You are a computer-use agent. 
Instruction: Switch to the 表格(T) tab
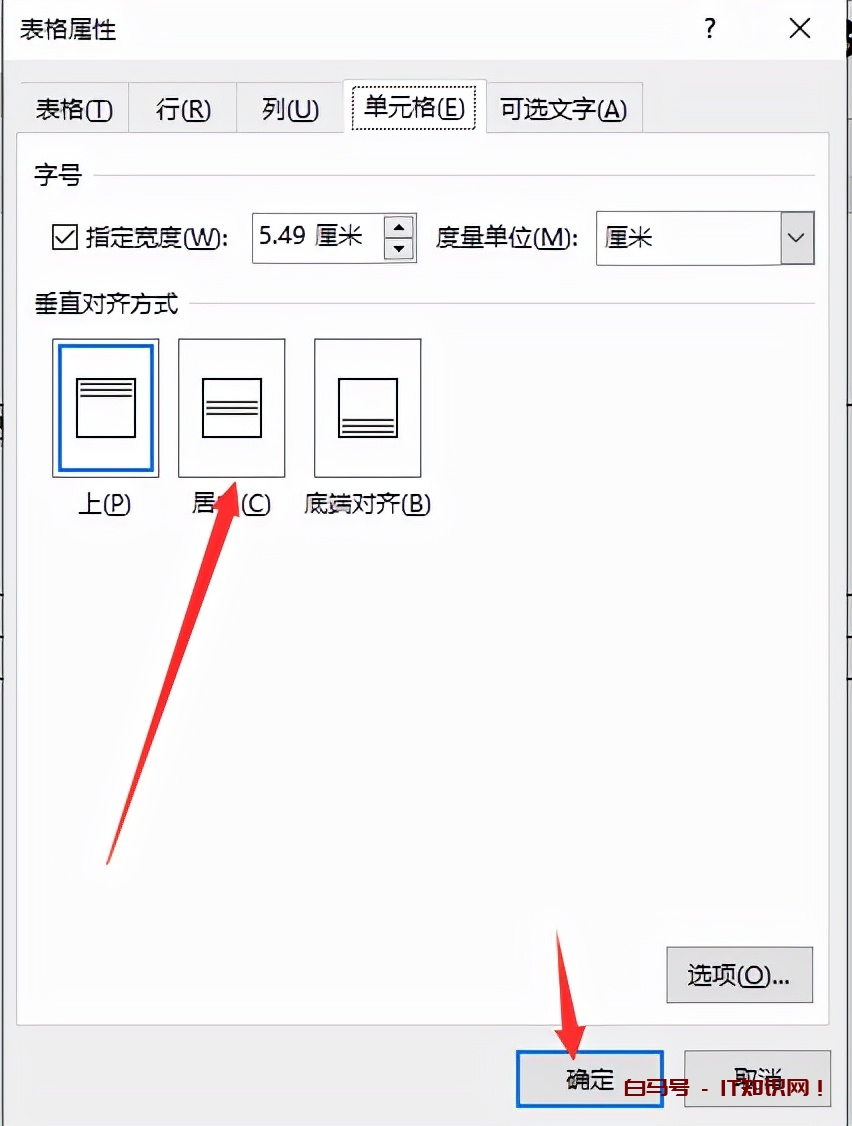click(x=74, y=109)
